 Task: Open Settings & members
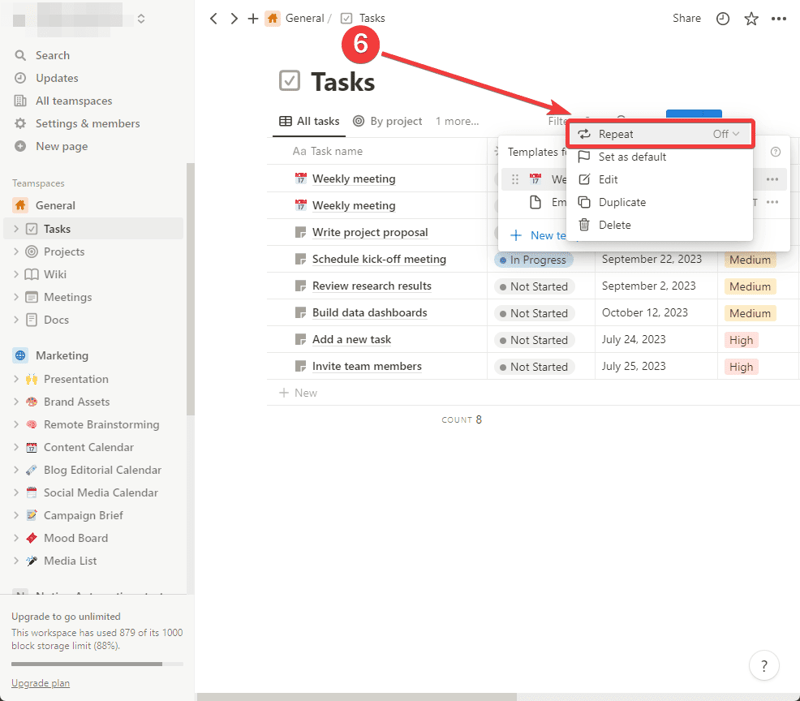tap(87, 123)
